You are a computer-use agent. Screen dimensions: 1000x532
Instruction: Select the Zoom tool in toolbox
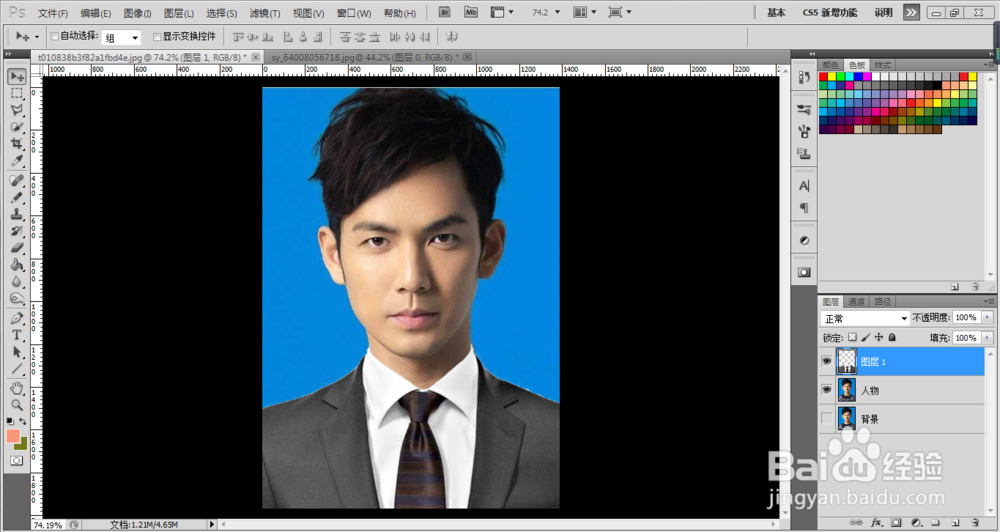[17, 404]
